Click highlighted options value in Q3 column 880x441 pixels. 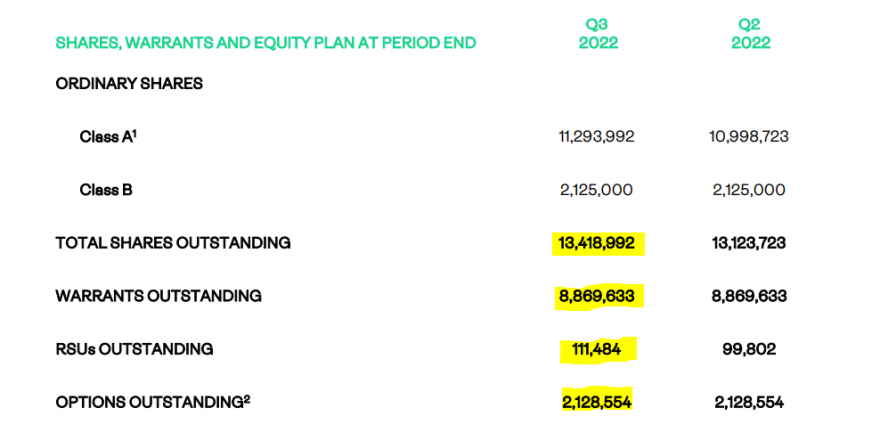[598, 402]
